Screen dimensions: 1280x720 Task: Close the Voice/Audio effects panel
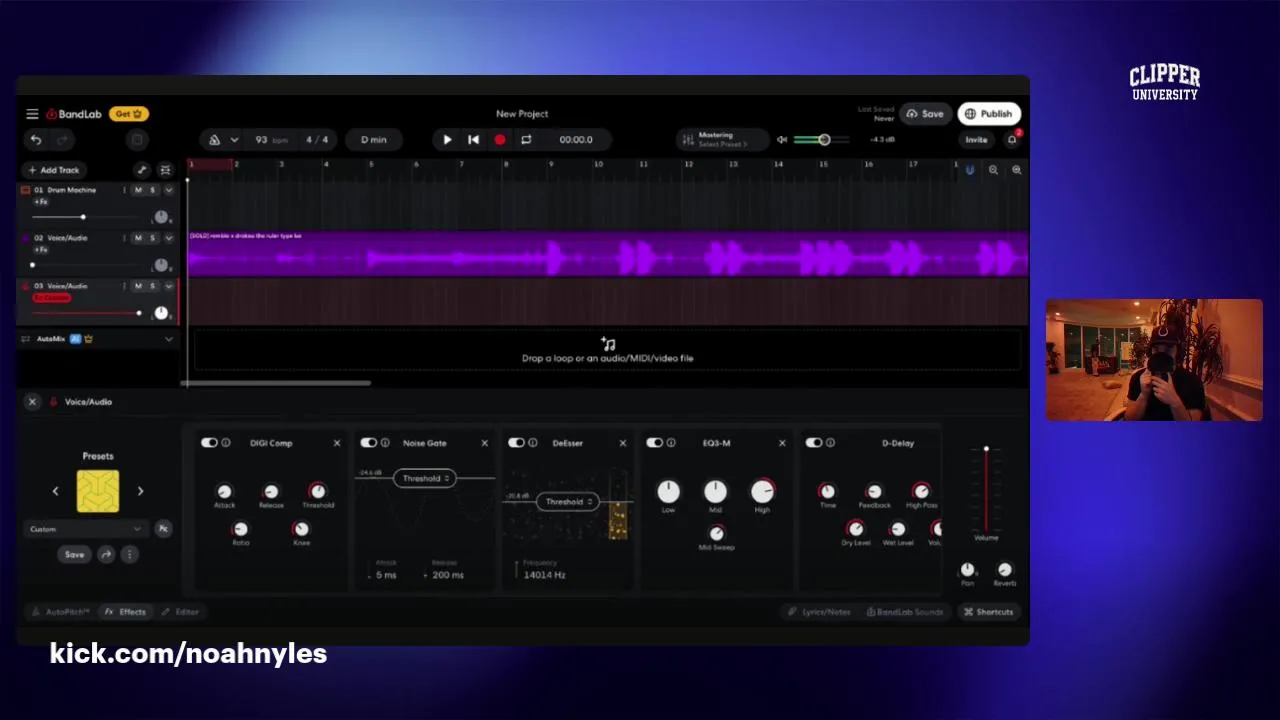tap(32, 402)
